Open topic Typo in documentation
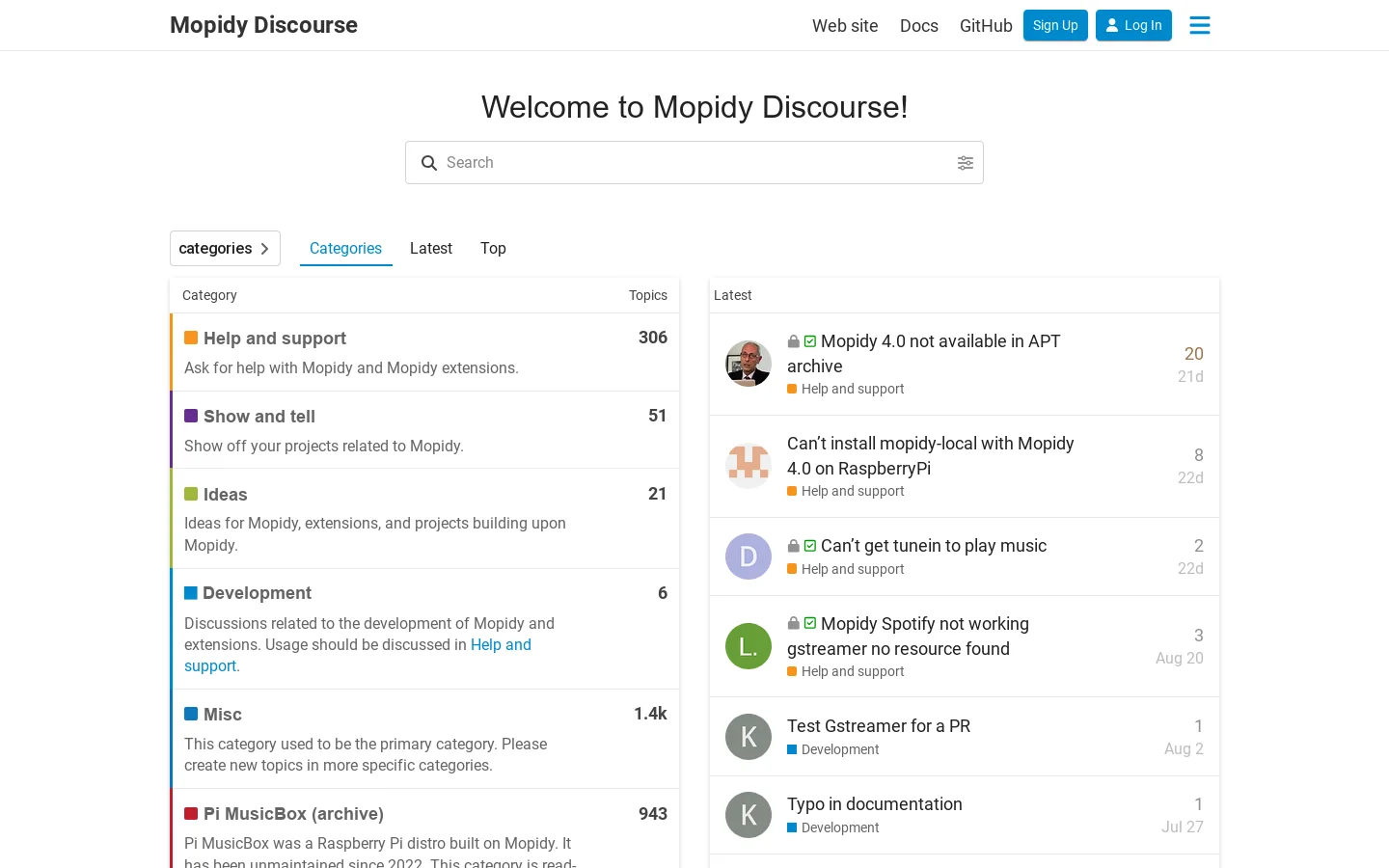This screenshot has width=1389, height=868. pyautogui.click(x=875, y=804)
